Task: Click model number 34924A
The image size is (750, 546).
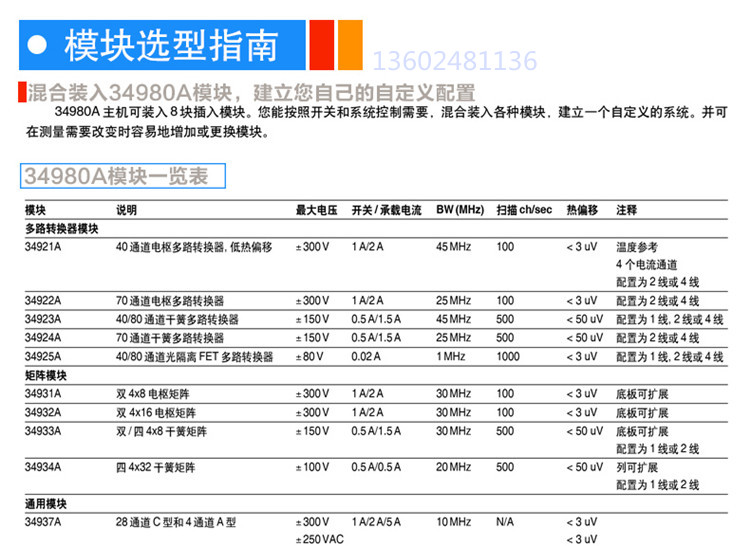Action: click(43, 338)
